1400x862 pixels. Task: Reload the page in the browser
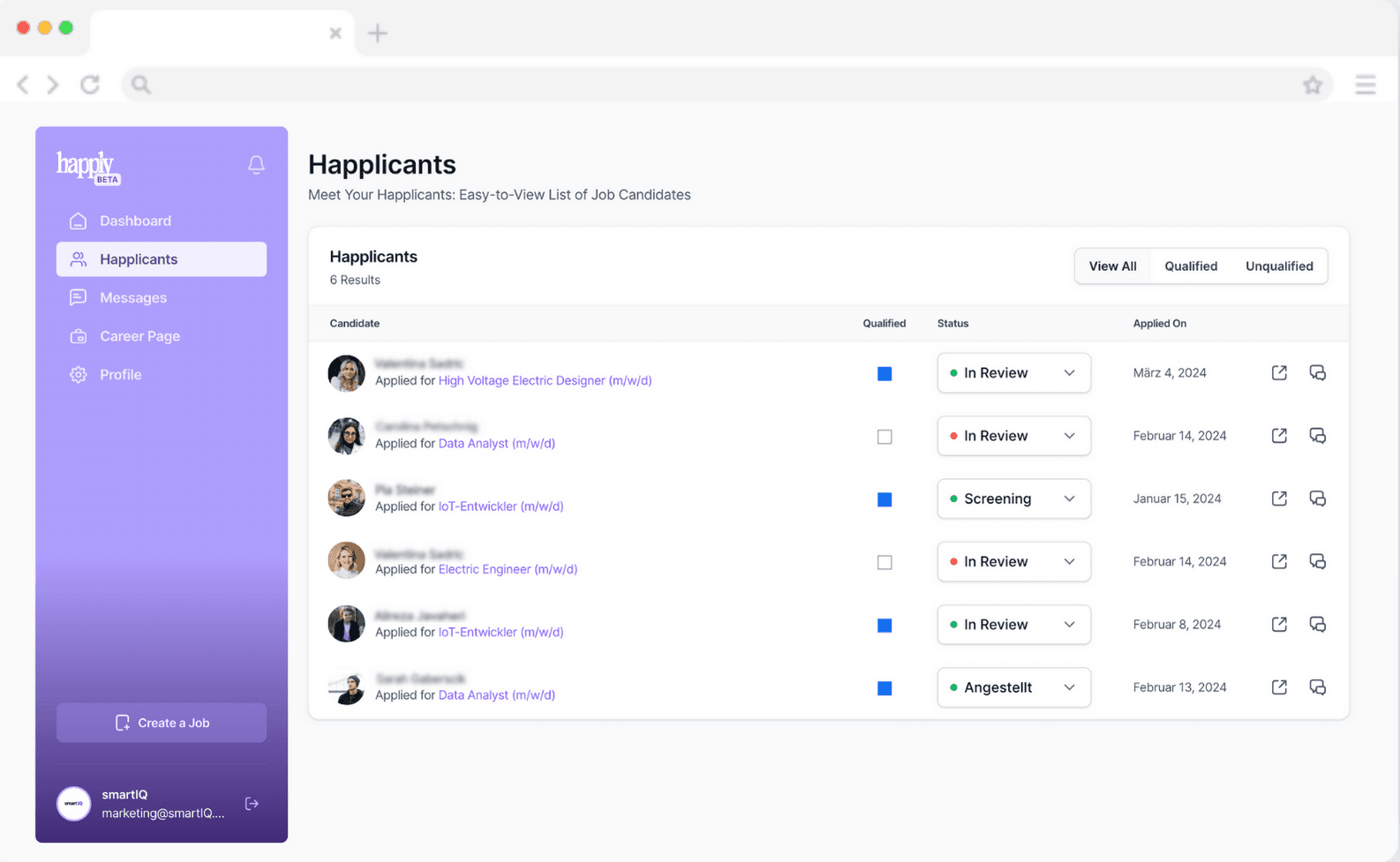pyautogui.click(x=90, y=85)
